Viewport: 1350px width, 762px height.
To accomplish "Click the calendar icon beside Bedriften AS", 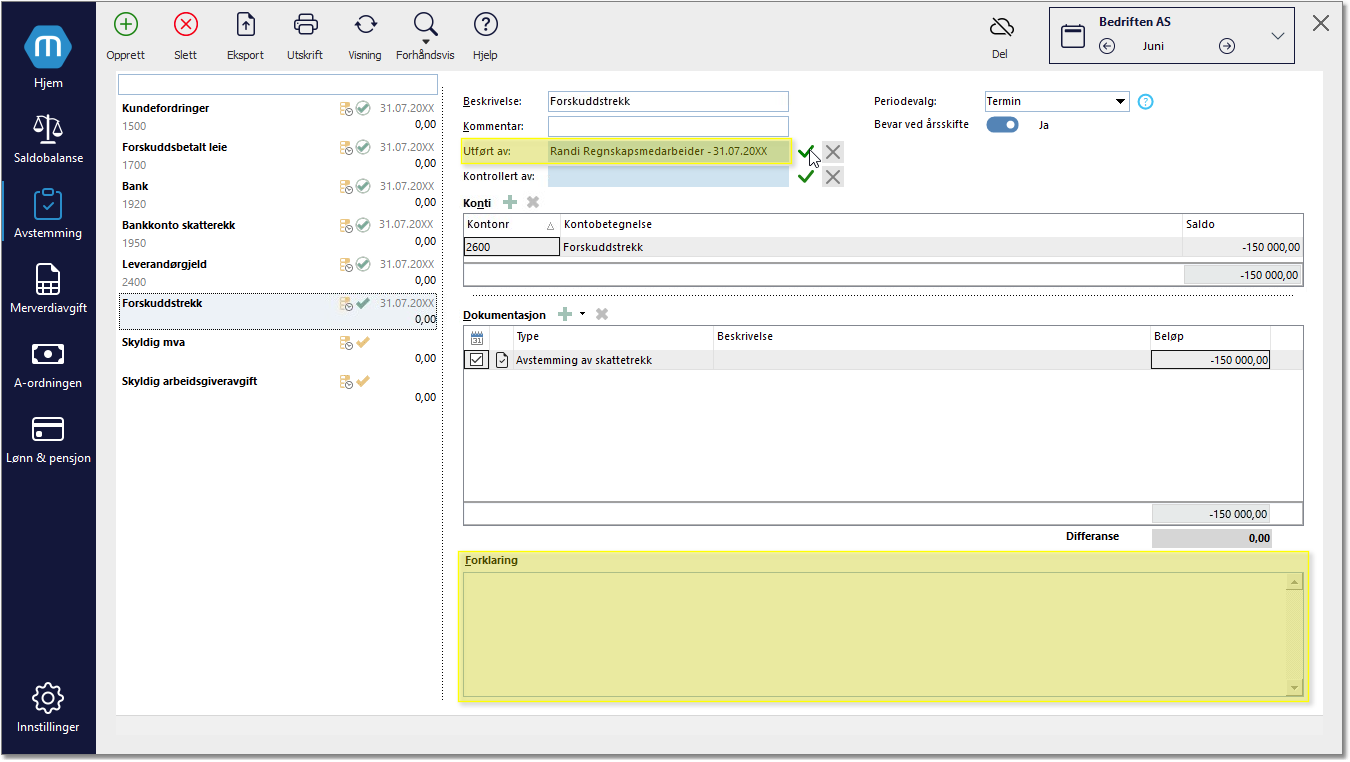I will coord(1073,36).
